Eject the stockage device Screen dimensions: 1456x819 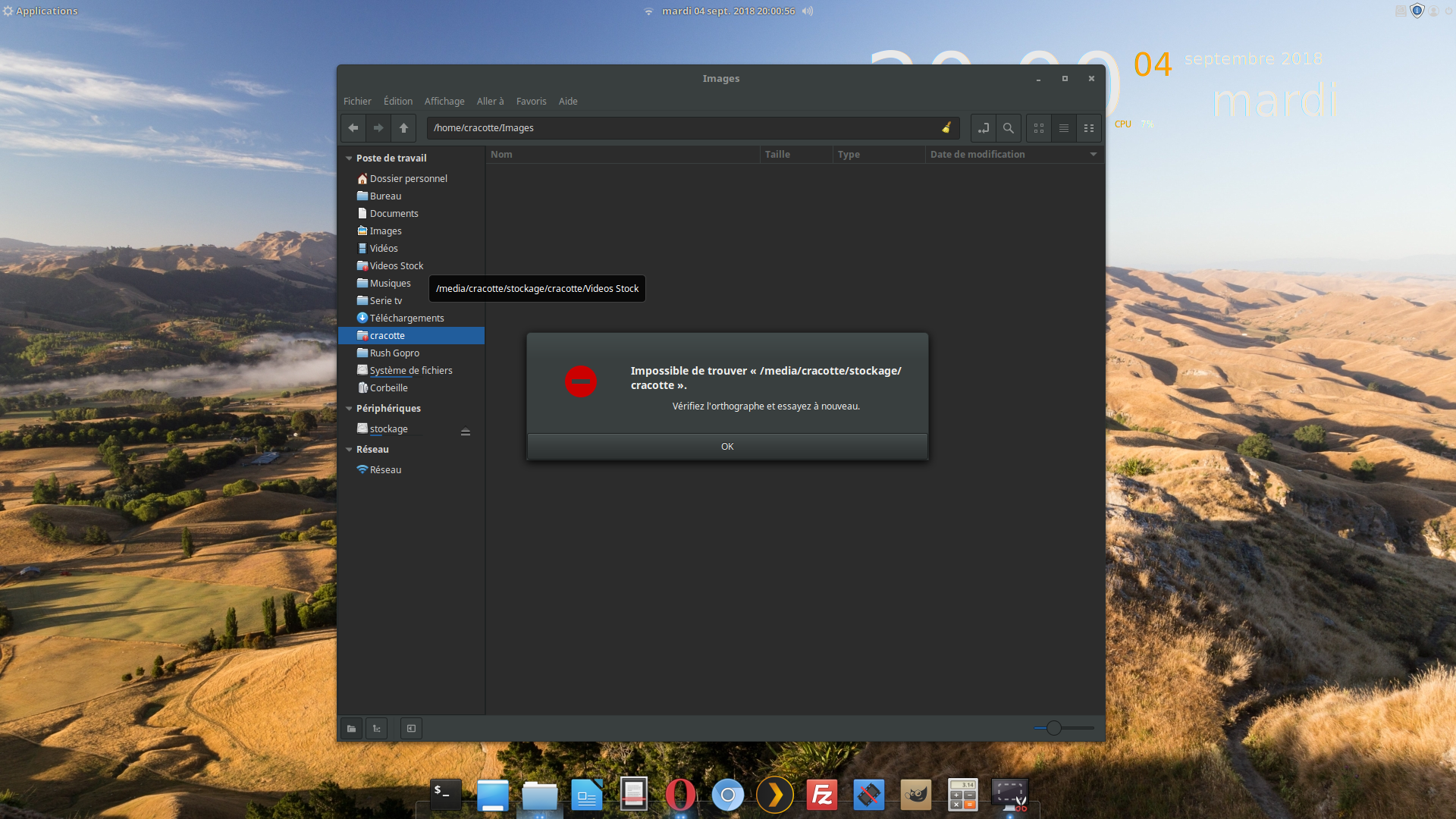[x=466, y=431]
